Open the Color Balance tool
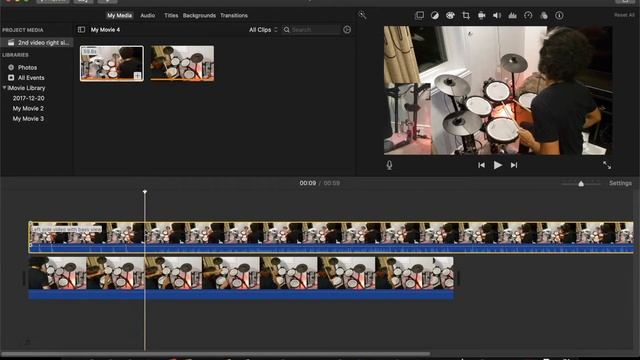The height and width of the screenshot is (360, 640). coord(435,16)
